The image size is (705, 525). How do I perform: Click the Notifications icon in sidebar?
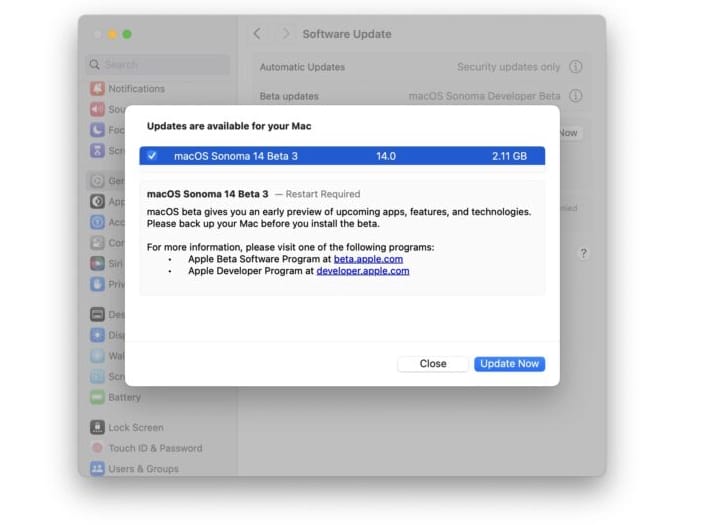pyautogui.click(x=97, y=89)
